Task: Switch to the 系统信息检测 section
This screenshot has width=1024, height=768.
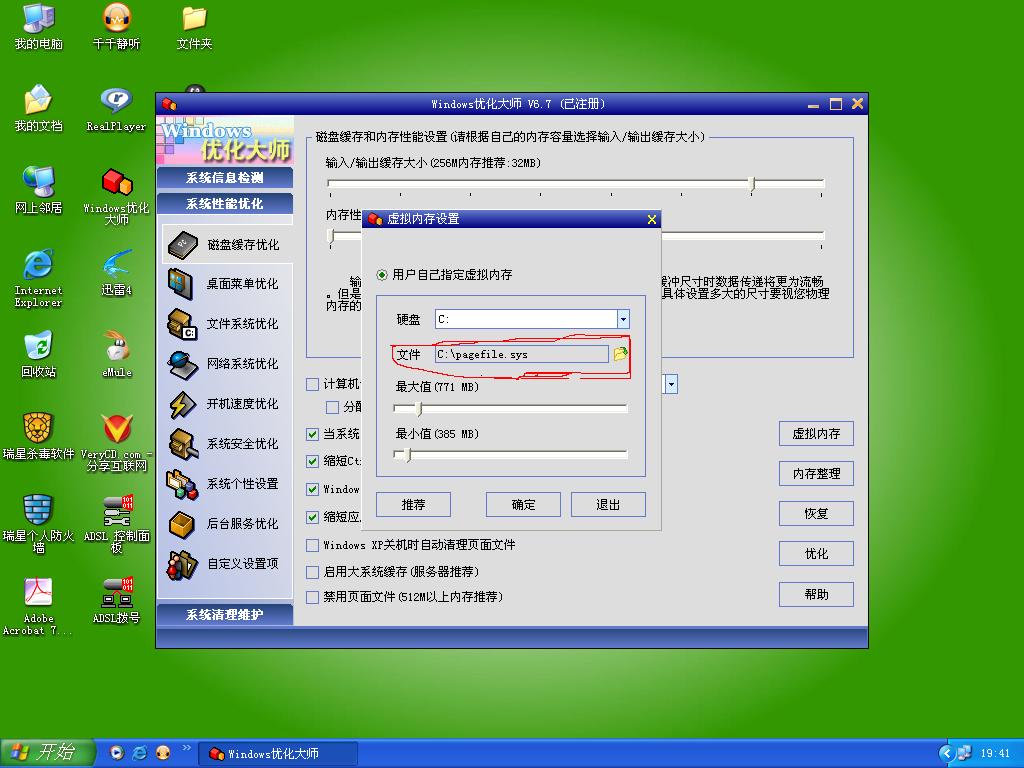Action: tap(225, 178)
